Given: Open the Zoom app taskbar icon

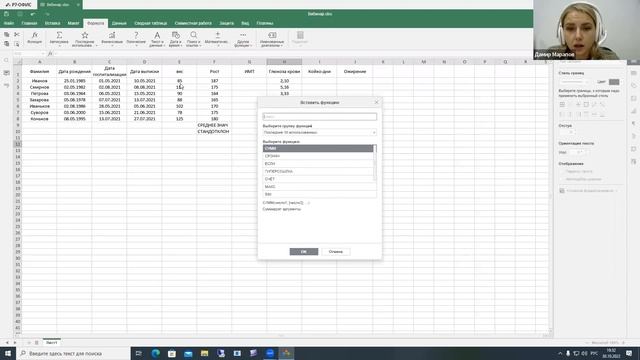Looking at the screenshot, I should [270, 353].
